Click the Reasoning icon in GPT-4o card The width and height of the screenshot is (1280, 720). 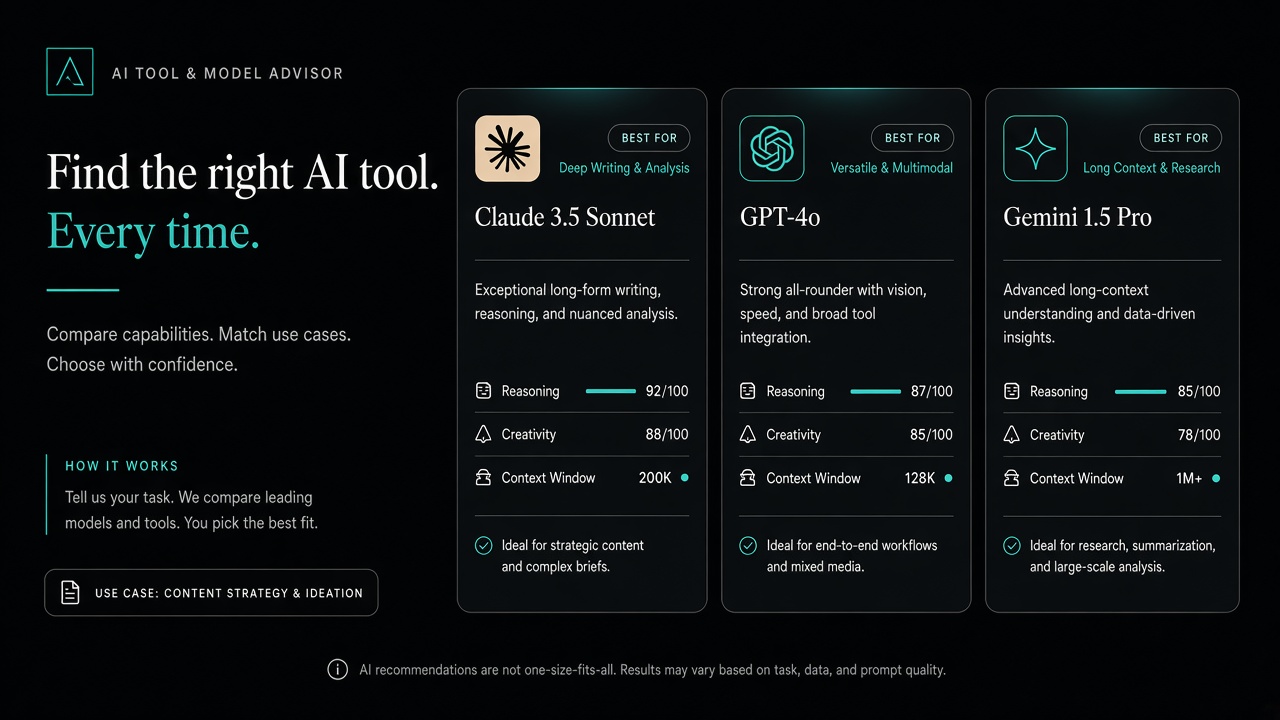tap(748, 391)
